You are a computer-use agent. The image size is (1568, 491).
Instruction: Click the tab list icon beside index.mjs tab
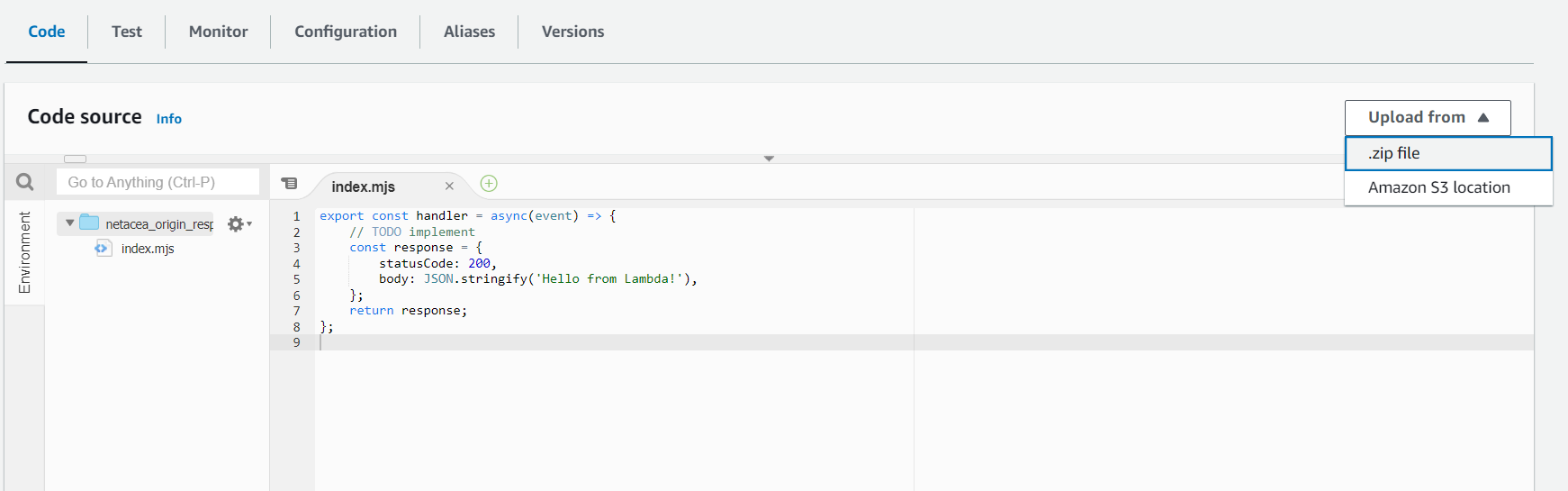[289, 184]
